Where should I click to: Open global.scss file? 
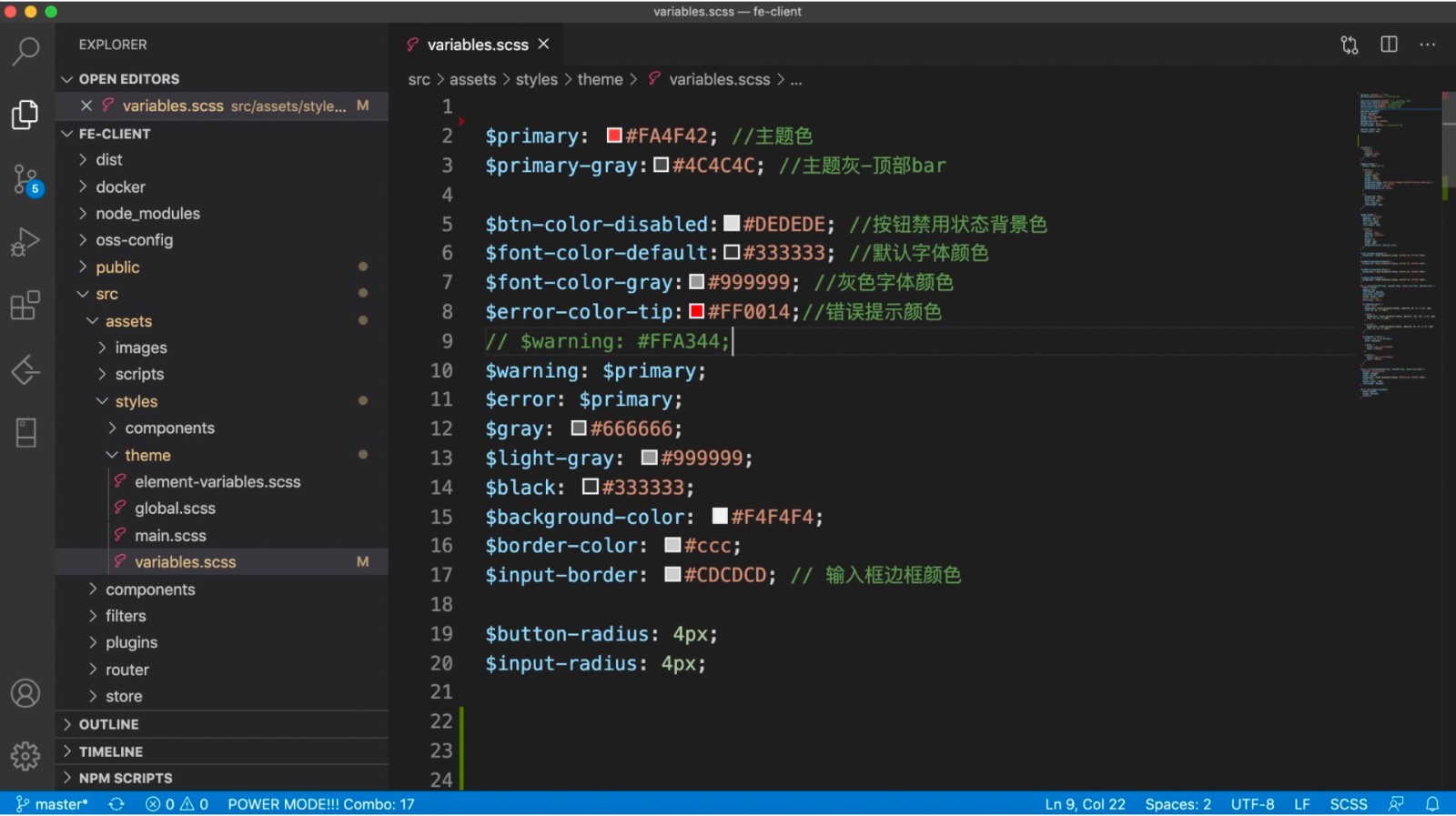[222, 509]
